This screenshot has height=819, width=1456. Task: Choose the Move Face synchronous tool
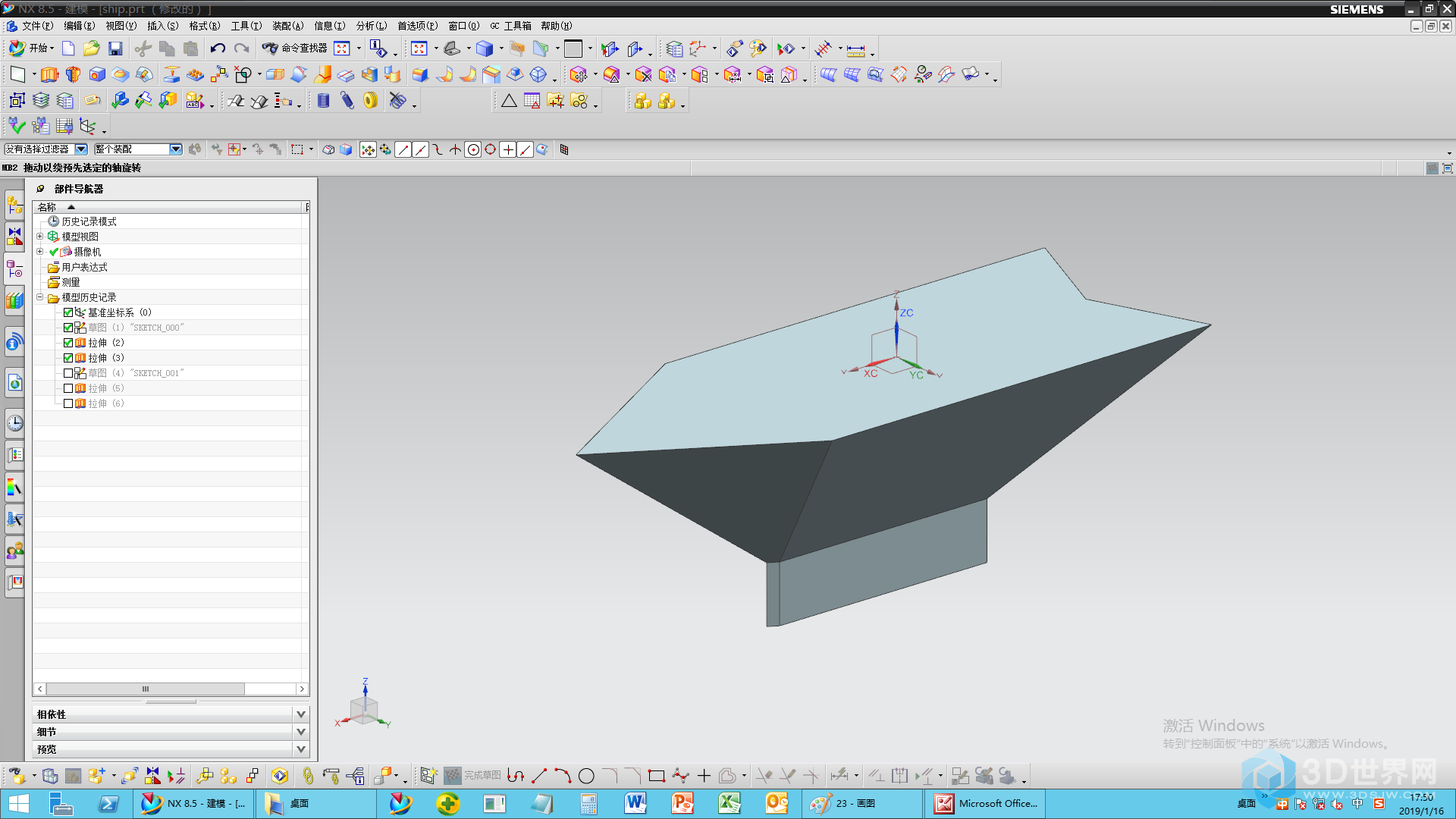tap(579, 74)
